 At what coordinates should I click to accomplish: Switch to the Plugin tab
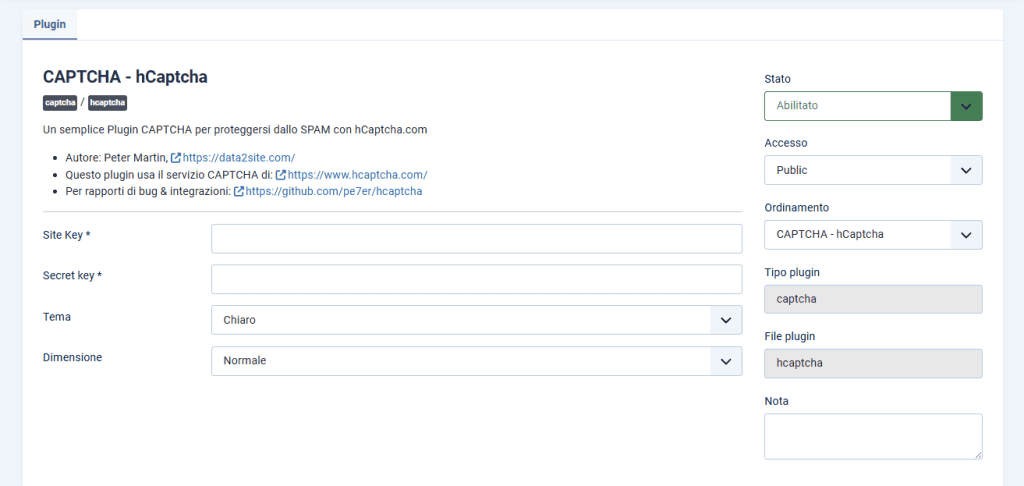pos(50,23)
